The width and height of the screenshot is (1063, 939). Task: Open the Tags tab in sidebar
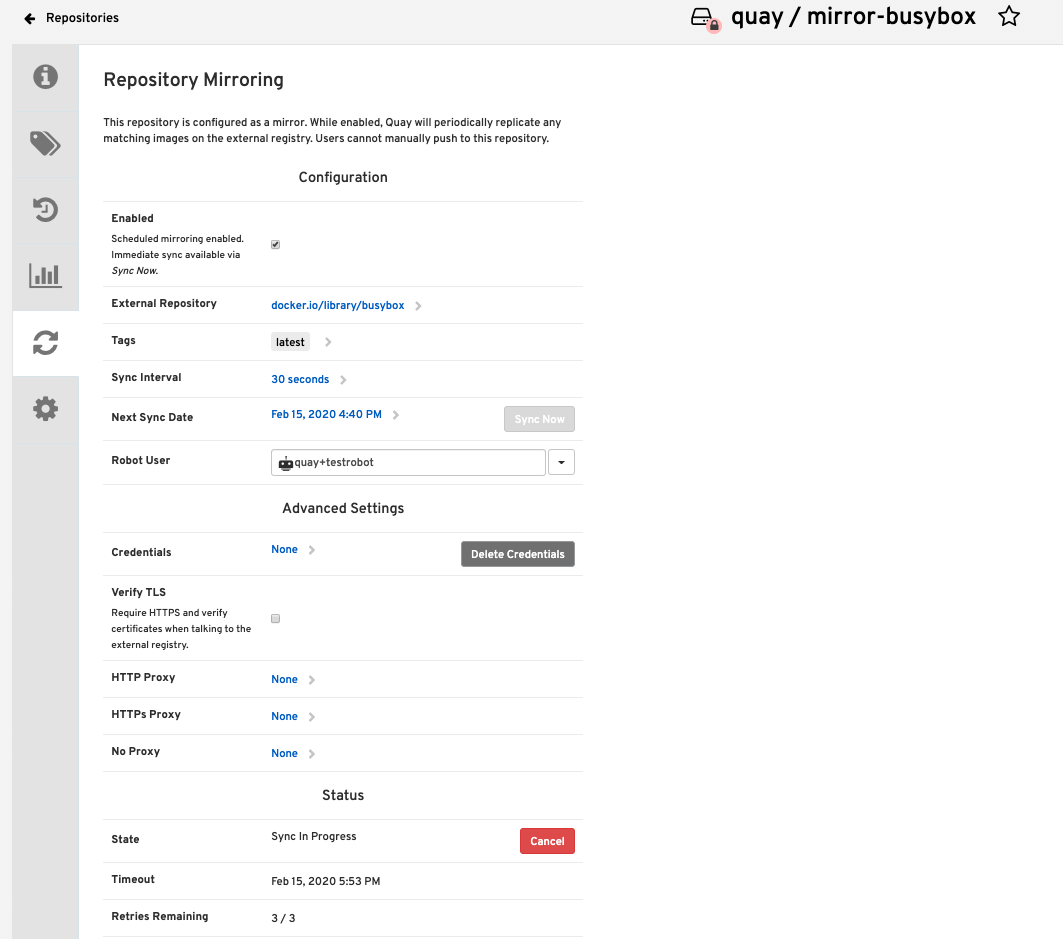(x=45, y=143)
